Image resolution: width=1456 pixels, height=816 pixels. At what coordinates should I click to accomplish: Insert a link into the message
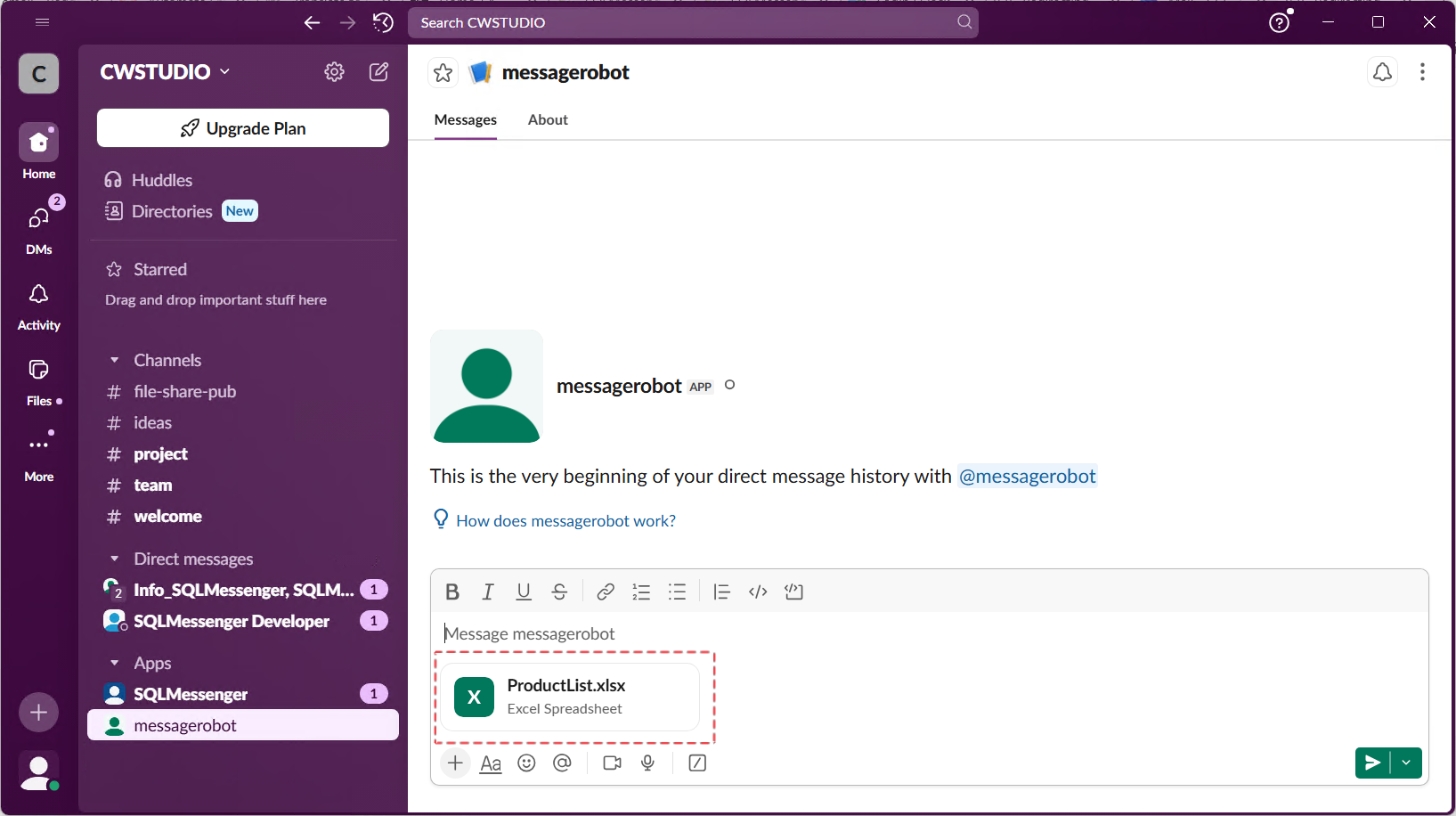tap(605, 591)
